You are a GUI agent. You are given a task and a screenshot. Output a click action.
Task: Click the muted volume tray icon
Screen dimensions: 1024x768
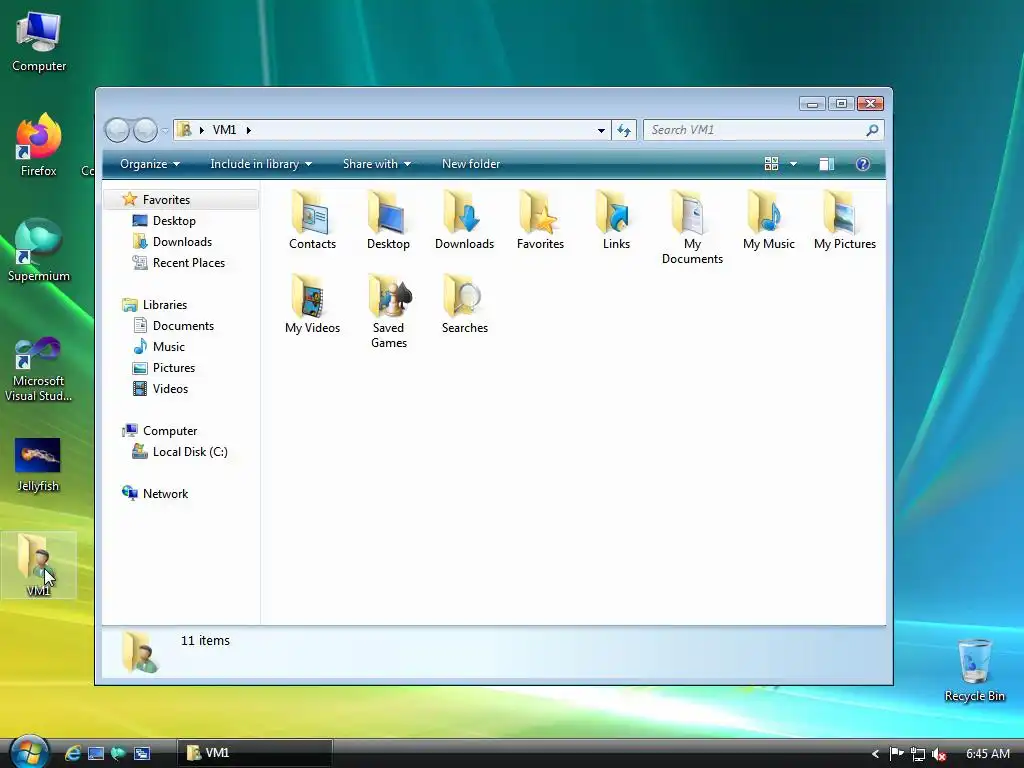939,754
